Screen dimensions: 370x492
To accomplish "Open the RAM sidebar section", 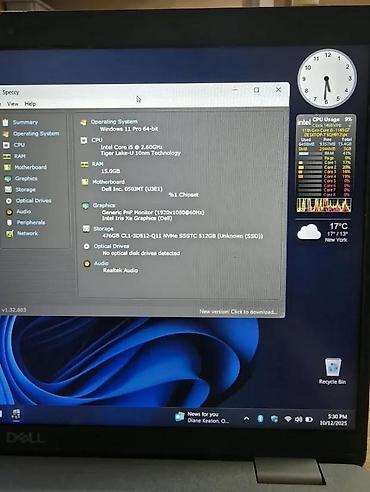I will 20,156.
